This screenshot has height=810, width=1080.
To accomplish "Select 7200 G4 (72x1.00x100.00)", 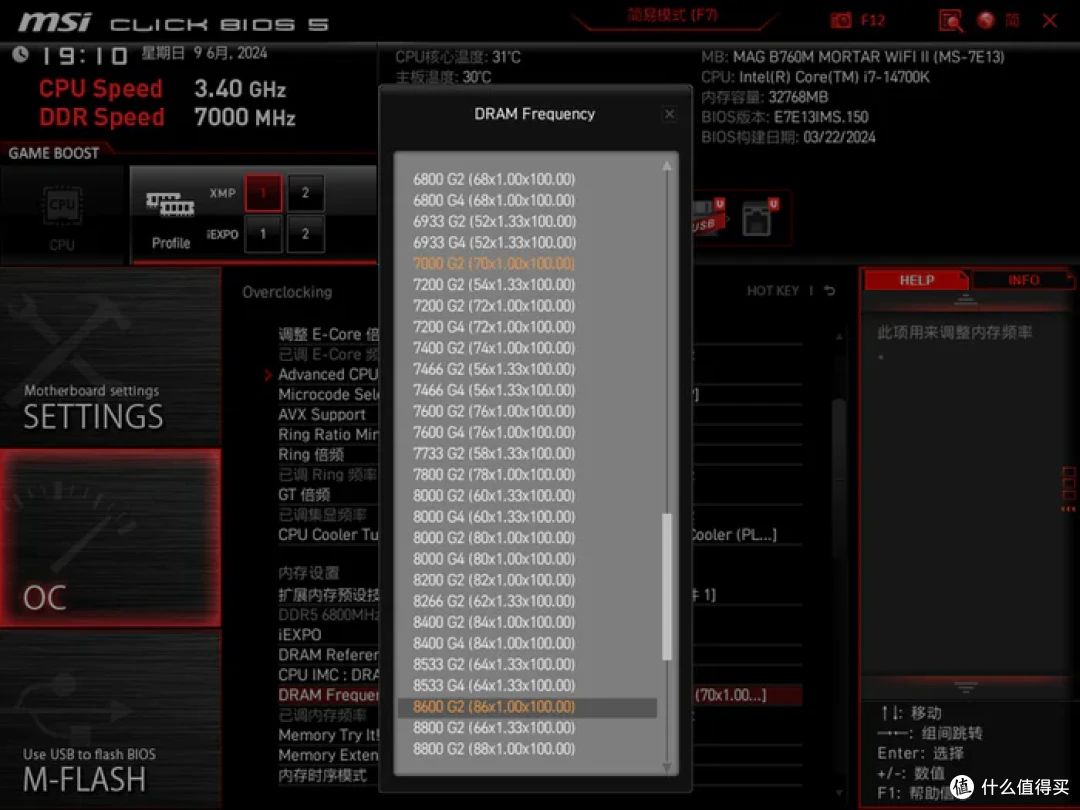I will [x=493, y=327].
